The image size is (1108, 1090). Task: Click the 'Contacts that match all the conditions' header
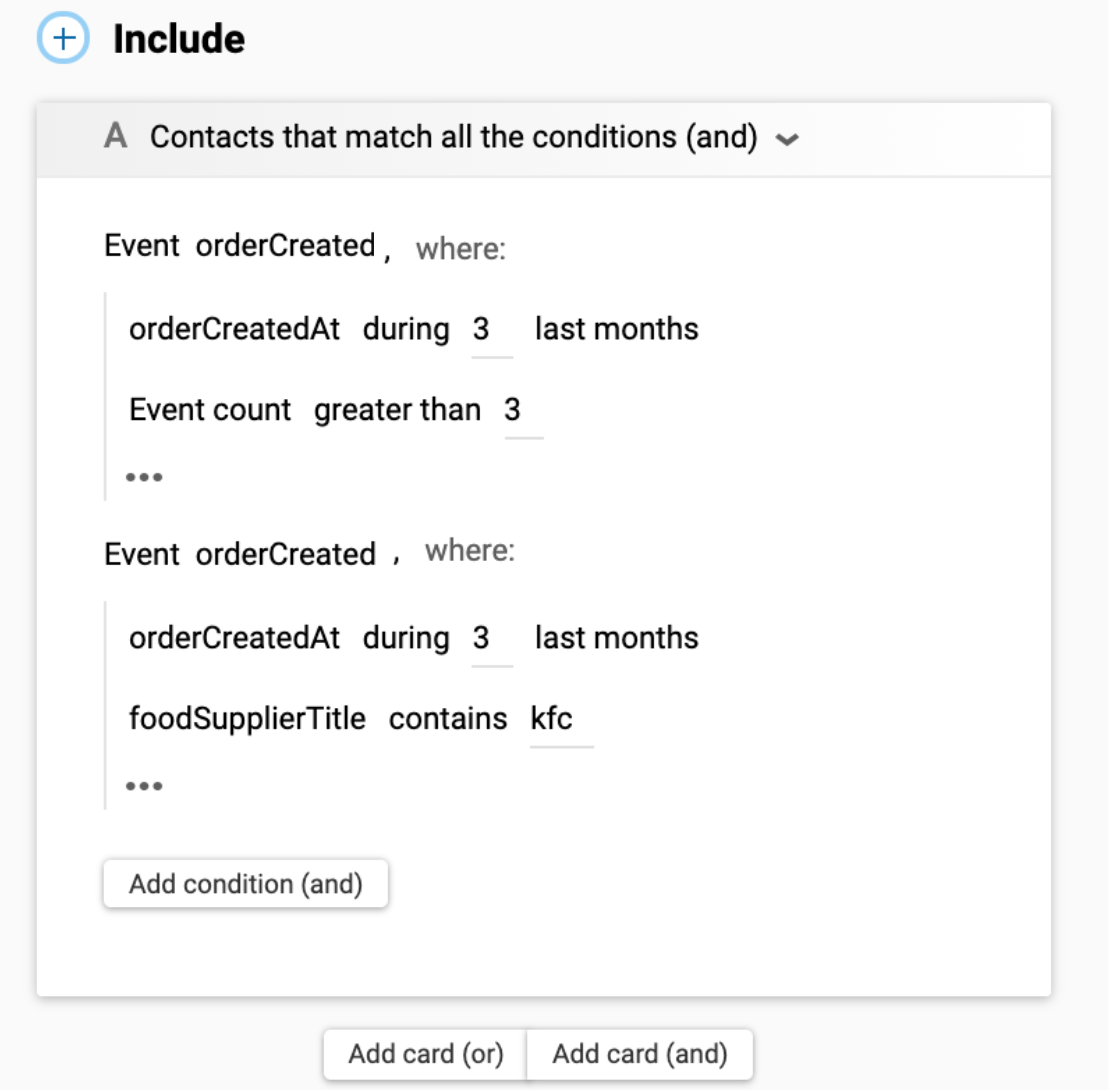click(453, 137)
